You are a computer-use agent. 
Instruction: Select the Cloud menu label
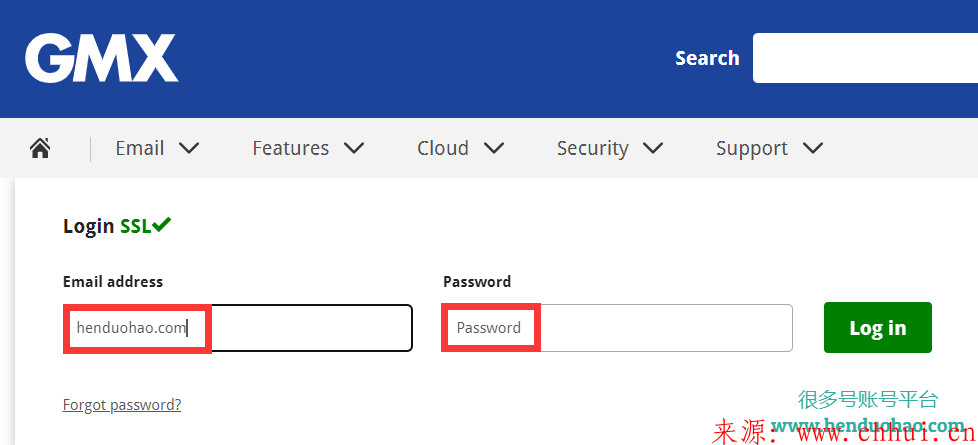point(443,149)
